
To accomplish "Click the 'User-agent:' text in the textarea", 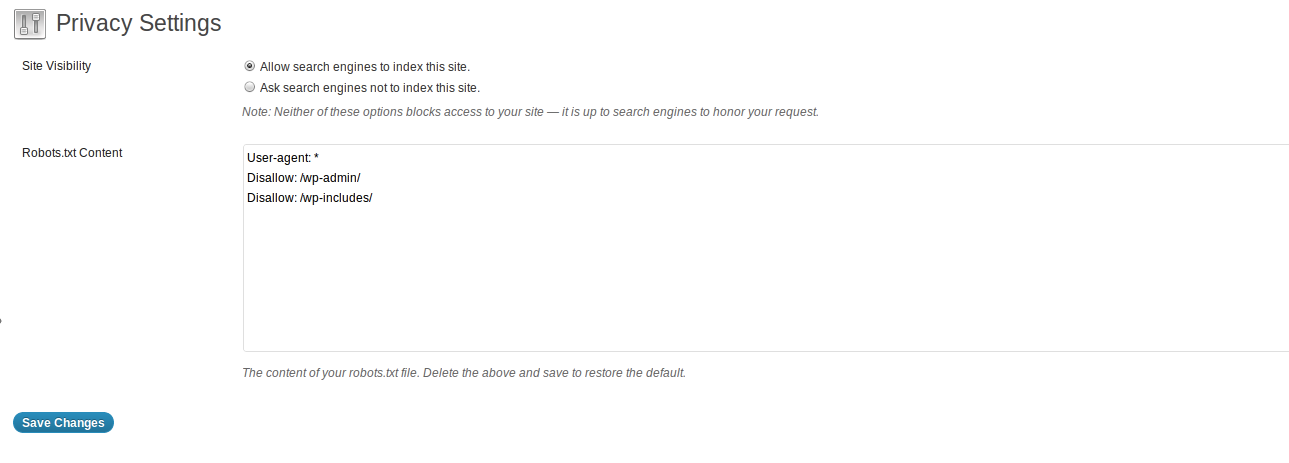I will (278, 158).
